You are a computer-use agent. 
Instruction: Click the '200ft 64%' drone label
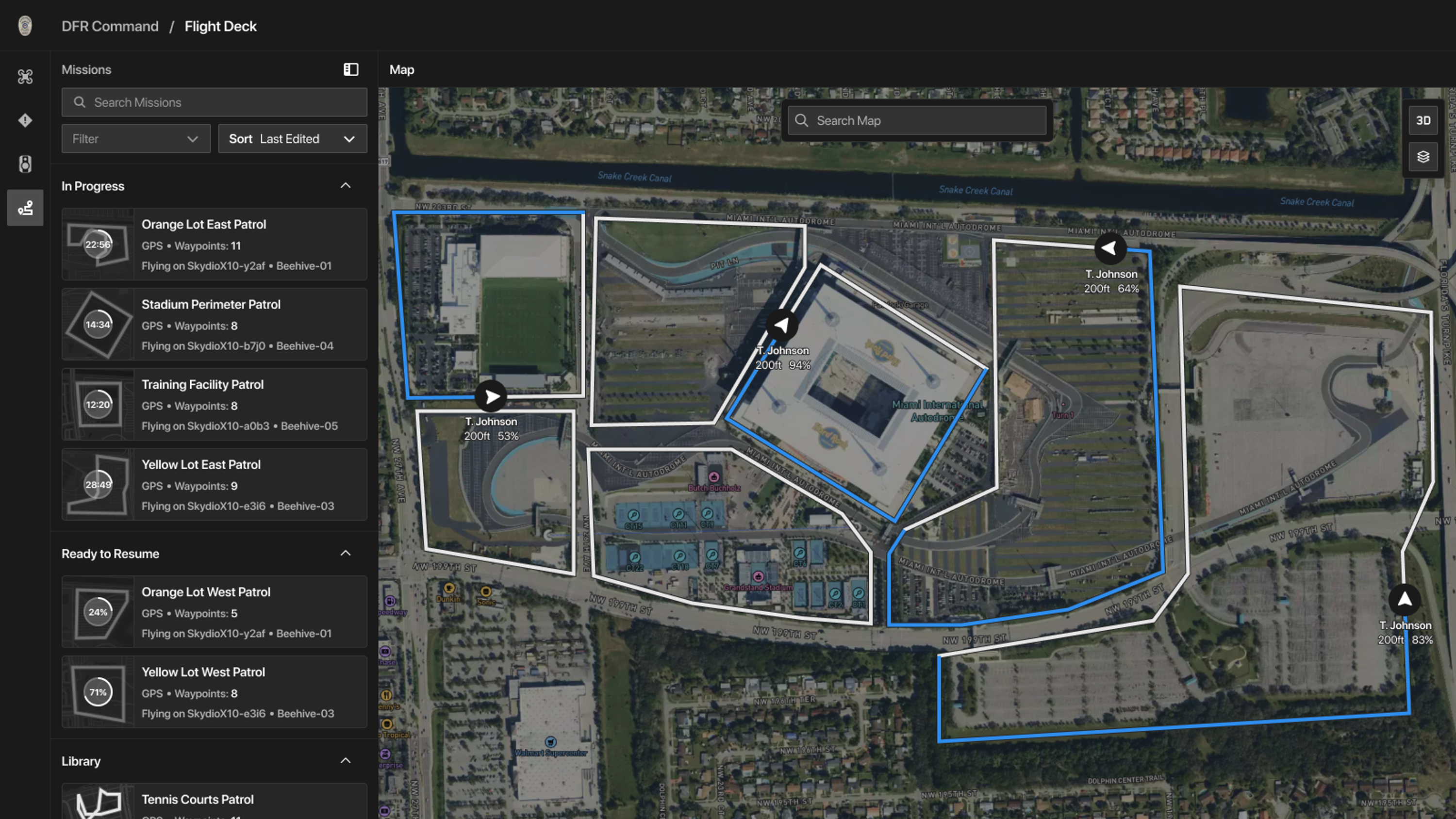point(1111,288)
